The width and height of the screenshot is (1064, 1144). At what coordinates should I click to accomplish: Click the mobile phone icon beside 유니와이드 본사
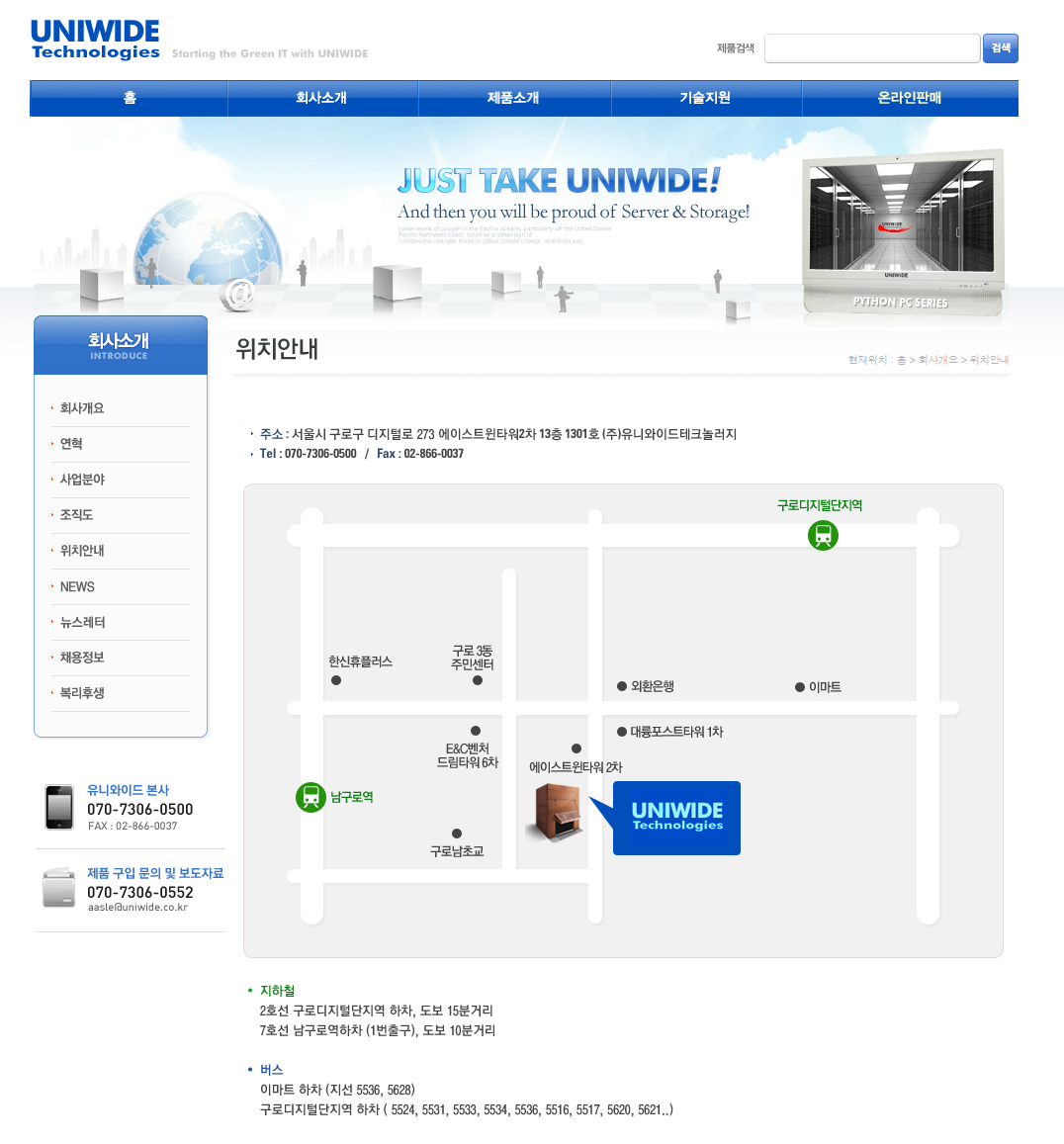[x=59, y=808]
